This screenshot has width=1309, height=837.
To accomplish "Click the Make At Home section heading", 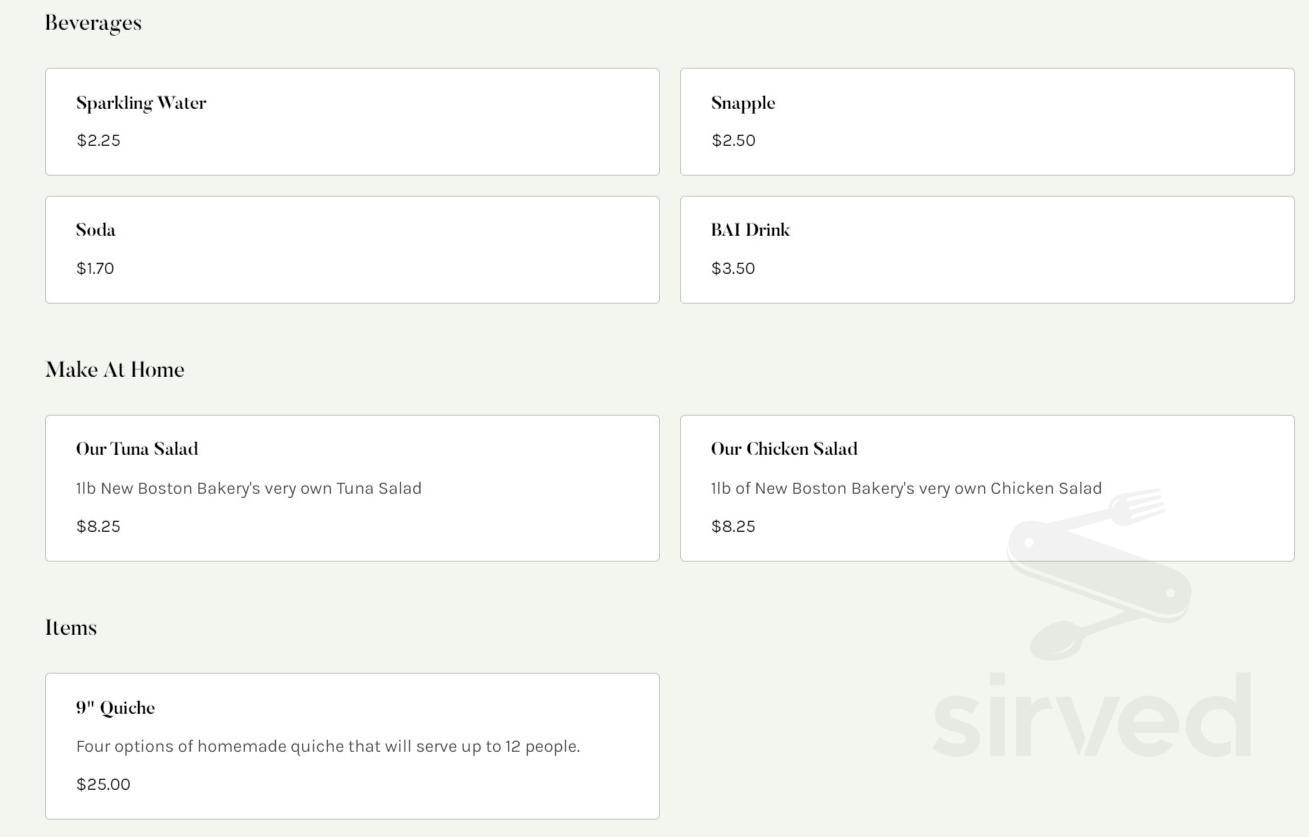I will coord(114,369).
